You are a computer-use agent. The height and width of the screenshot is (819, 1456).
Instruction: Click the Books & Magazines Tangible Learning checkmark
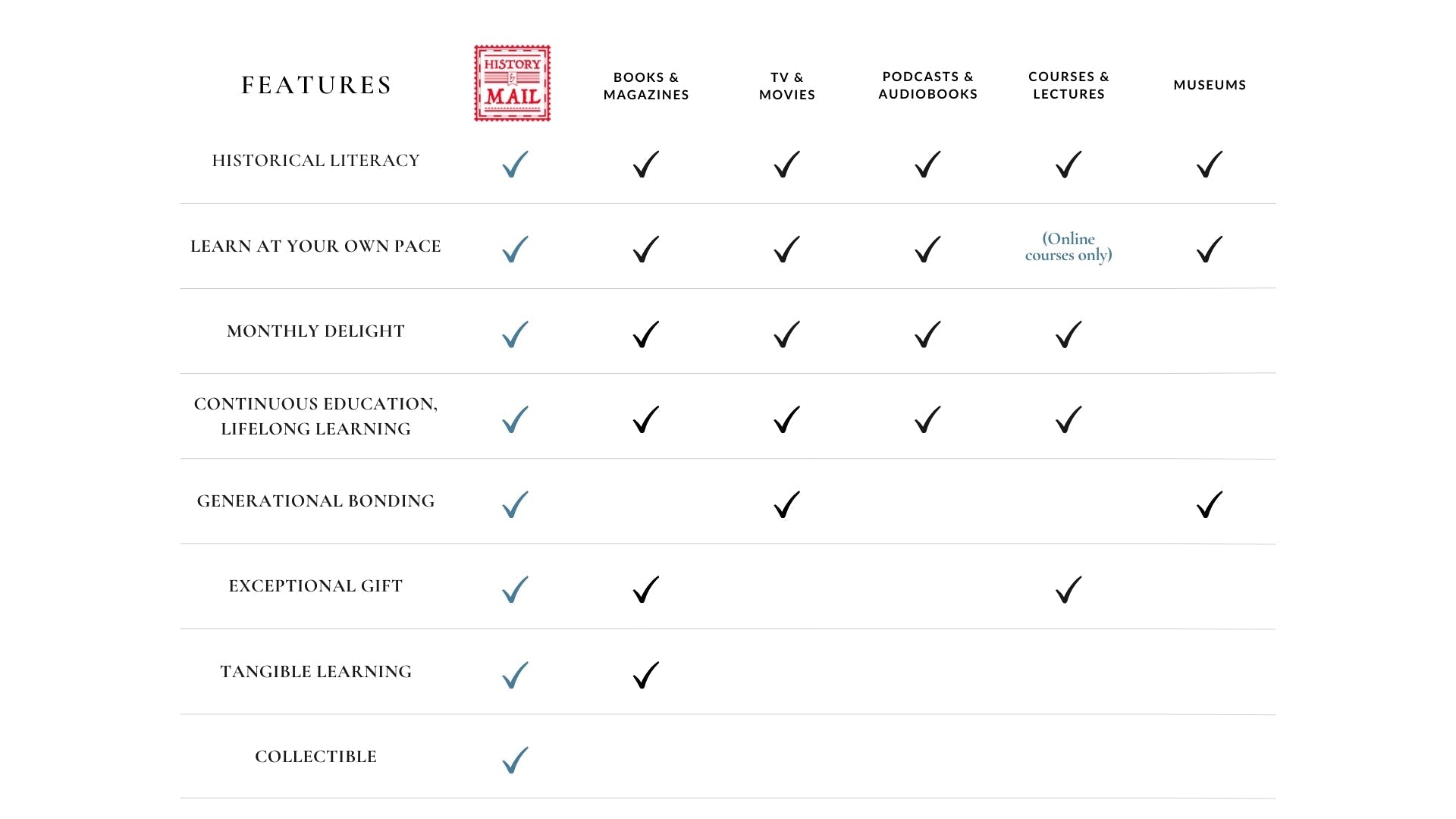[645, 674]
